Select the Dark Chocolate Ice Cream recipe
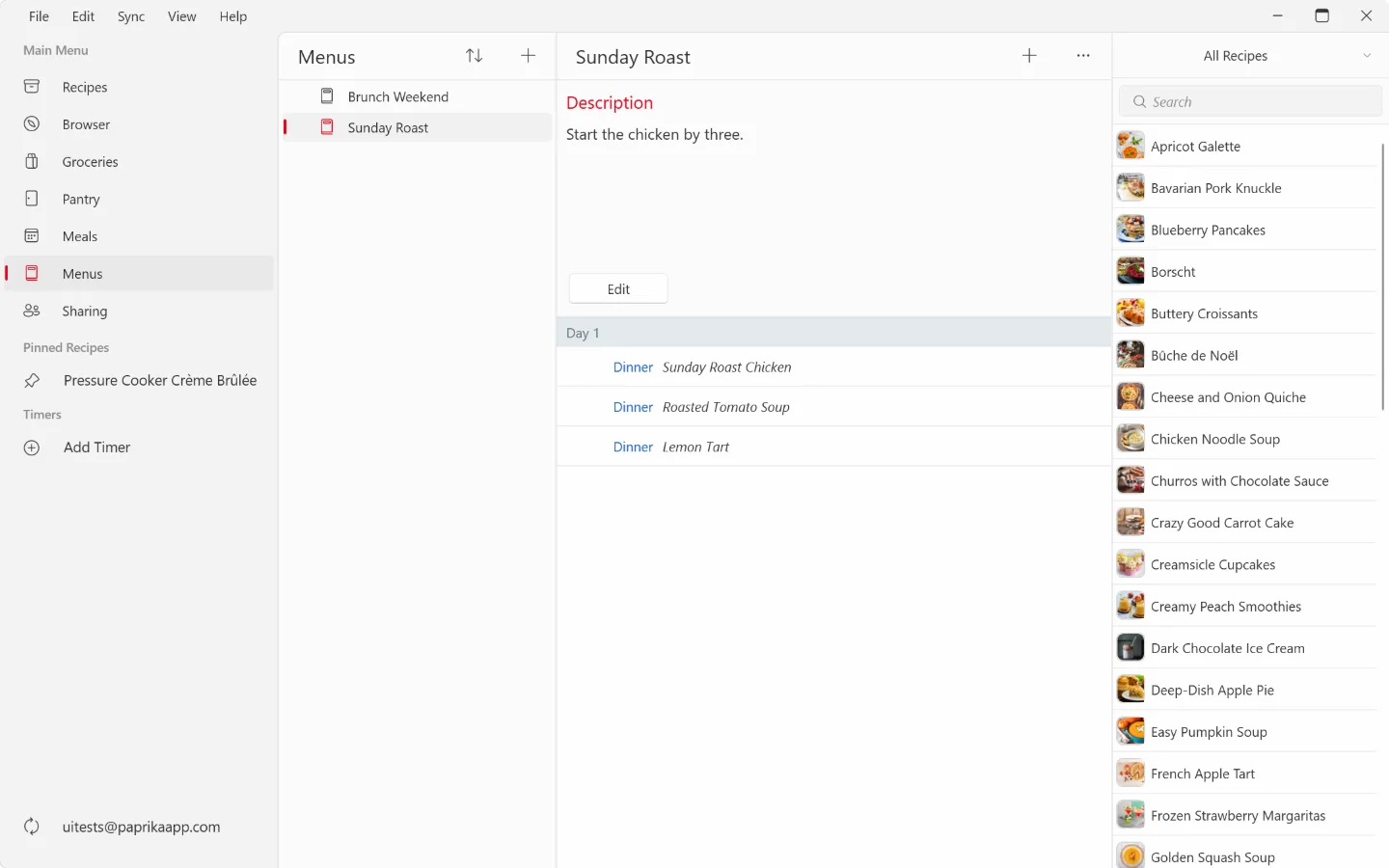Screen dimensions: 1389x868 1245,648
